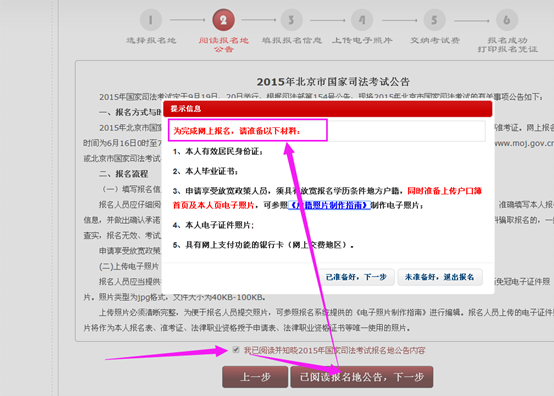Click item 4 本人电子证件照片
The width and height of the screenshot is (554, 396).
[x=213, y=225]
